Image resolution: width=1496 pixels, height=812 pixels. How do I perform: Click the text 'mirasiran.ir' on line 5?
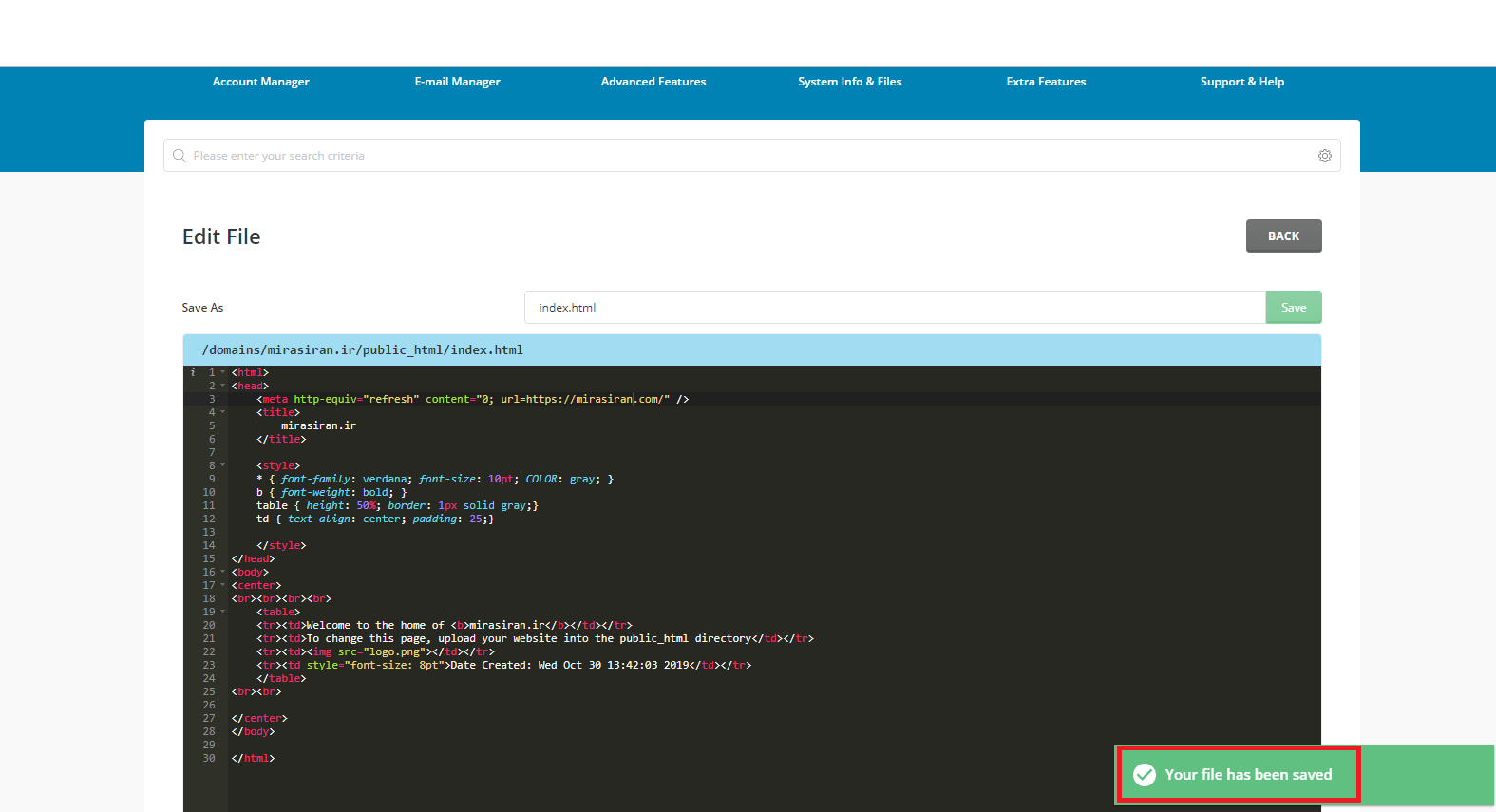coord(318,425)
